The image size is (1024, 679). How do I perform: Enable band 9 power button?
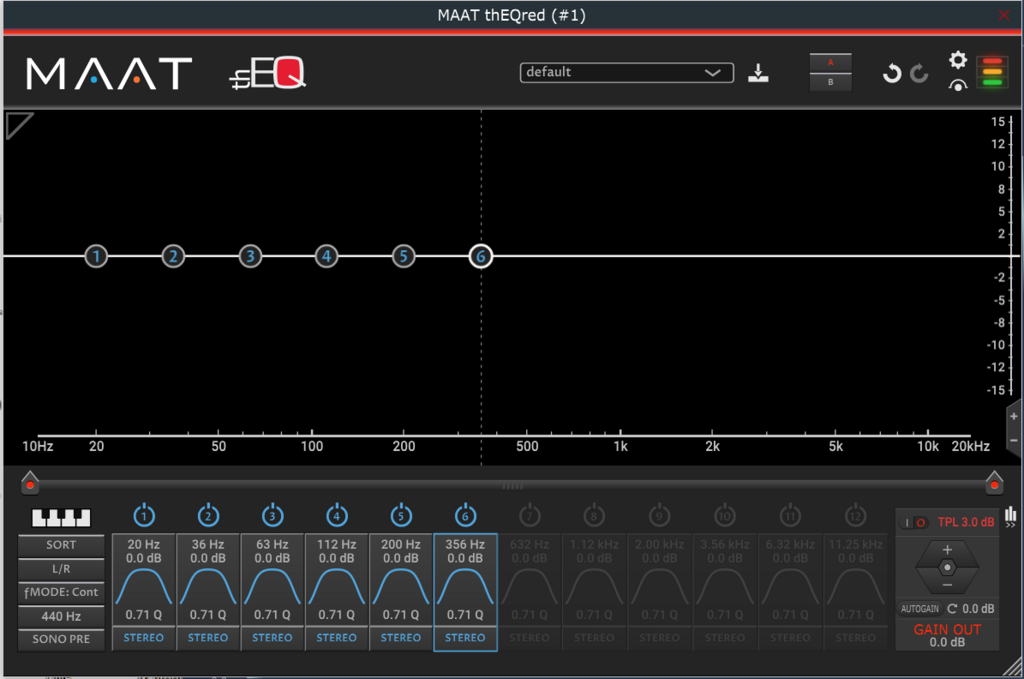pyautogui.click(x=660, y=515)
